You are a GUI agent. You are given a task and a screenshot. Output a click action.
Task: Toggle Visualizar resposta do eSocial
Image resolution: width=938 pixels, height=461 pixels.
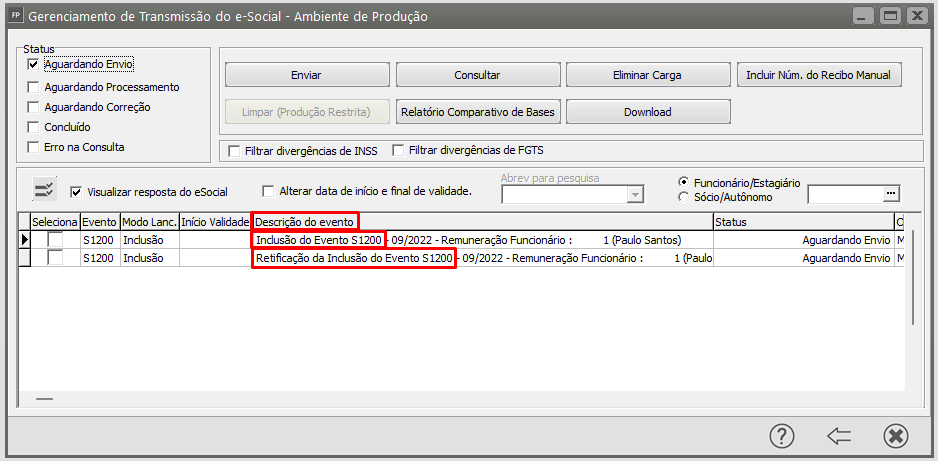[76, 191]
